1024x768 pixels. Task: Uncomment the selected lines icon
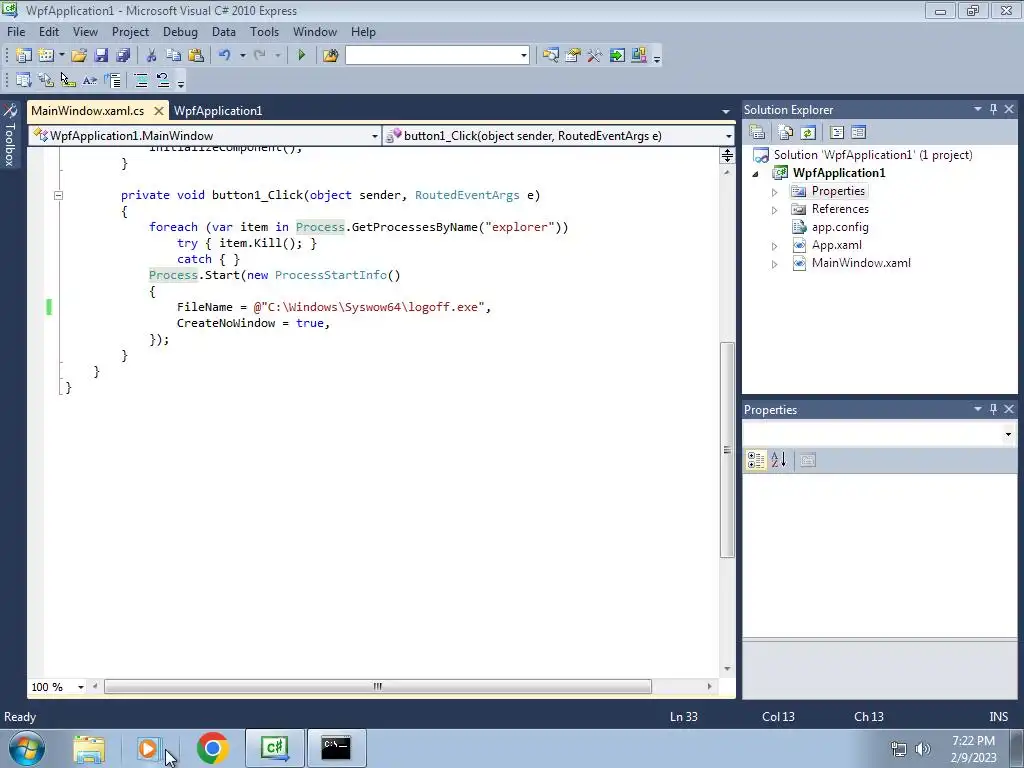(163, 80)
